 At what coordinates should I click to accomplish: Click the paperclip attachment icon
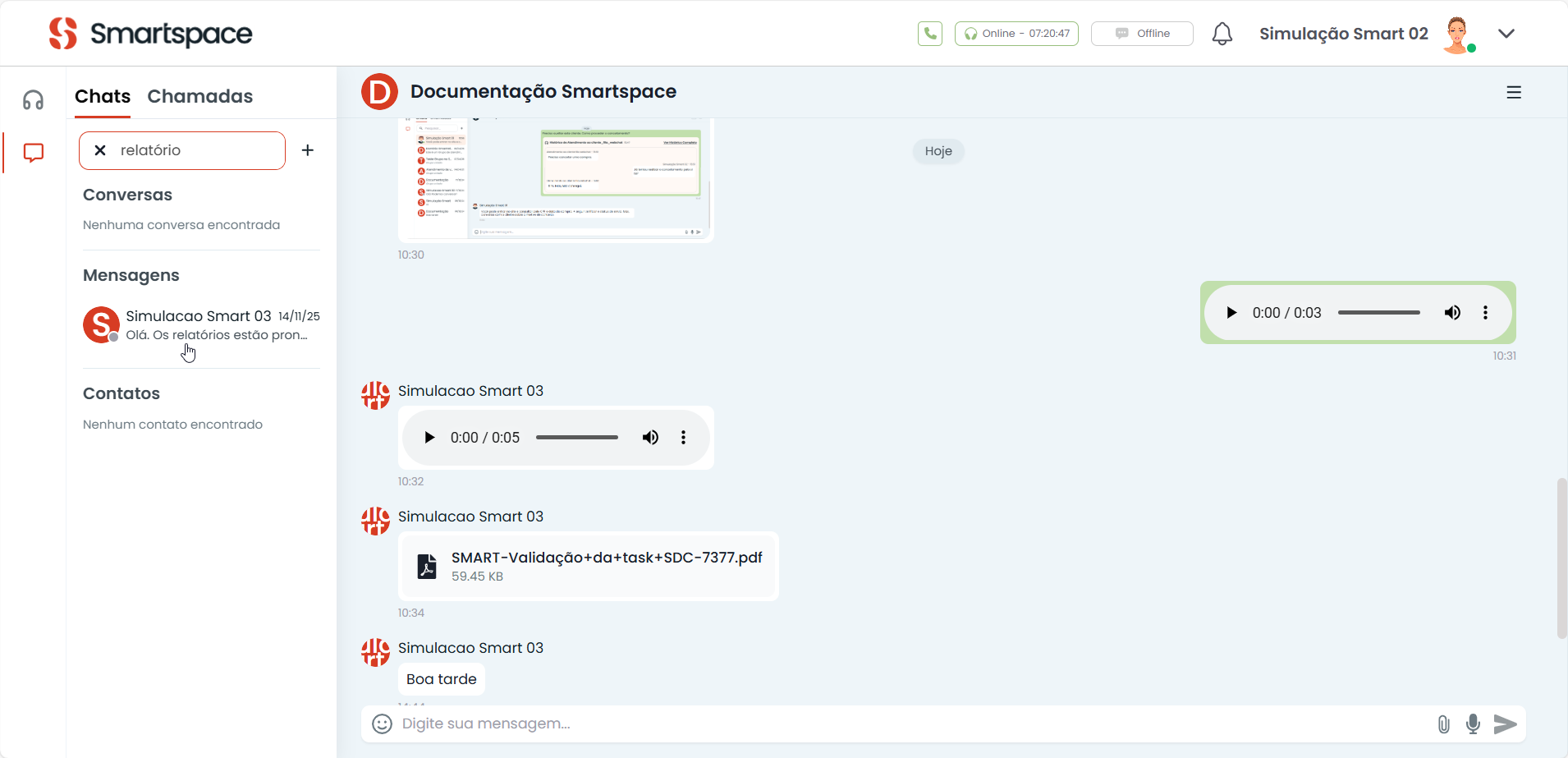pyautogui.click(x=1443, y=724)
